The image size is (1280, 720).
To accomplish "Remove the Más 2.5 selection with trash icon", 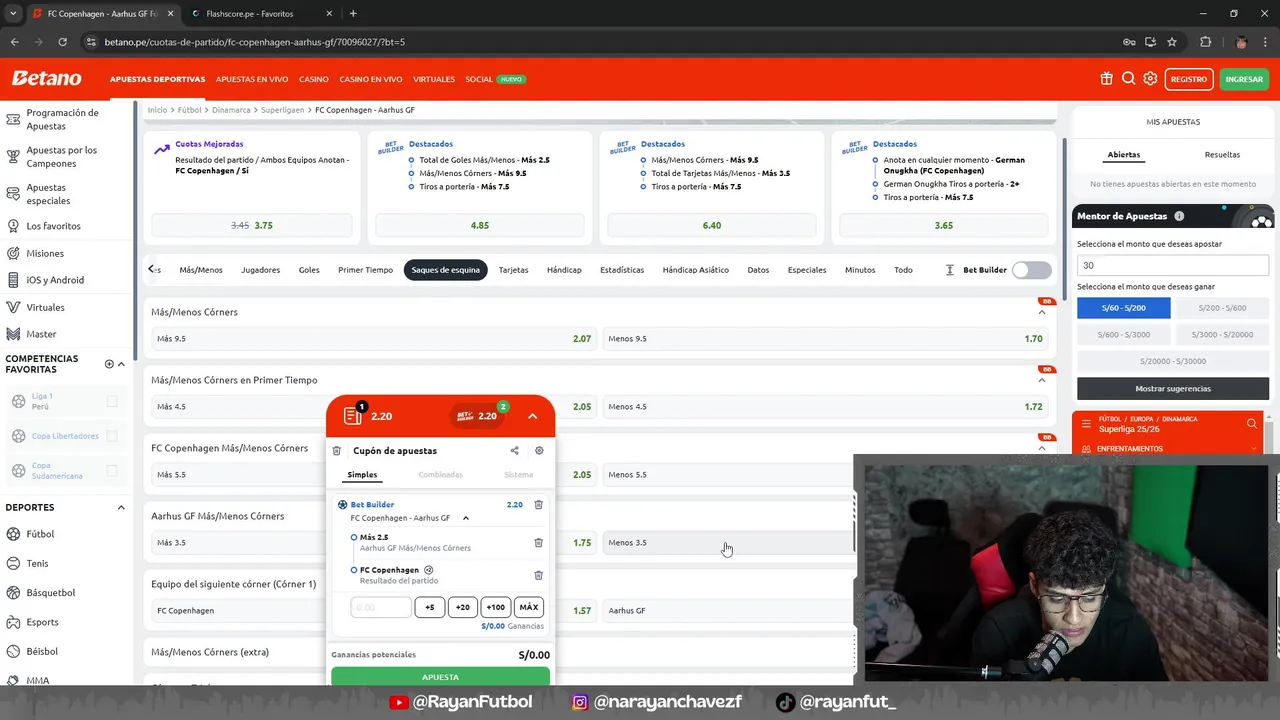I will pos(538,543).
